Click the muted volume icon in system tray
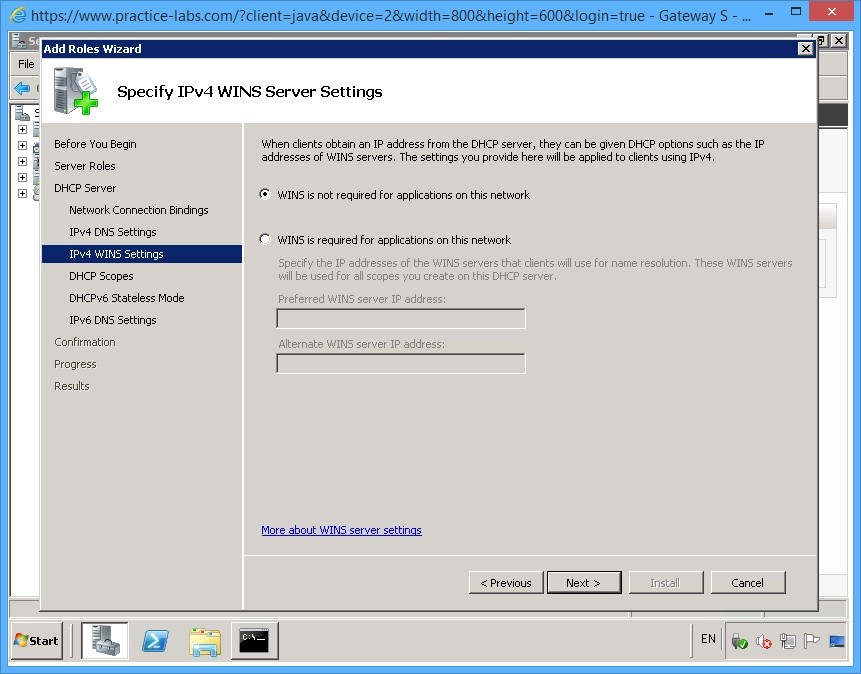861x674 pixels. 762,641
